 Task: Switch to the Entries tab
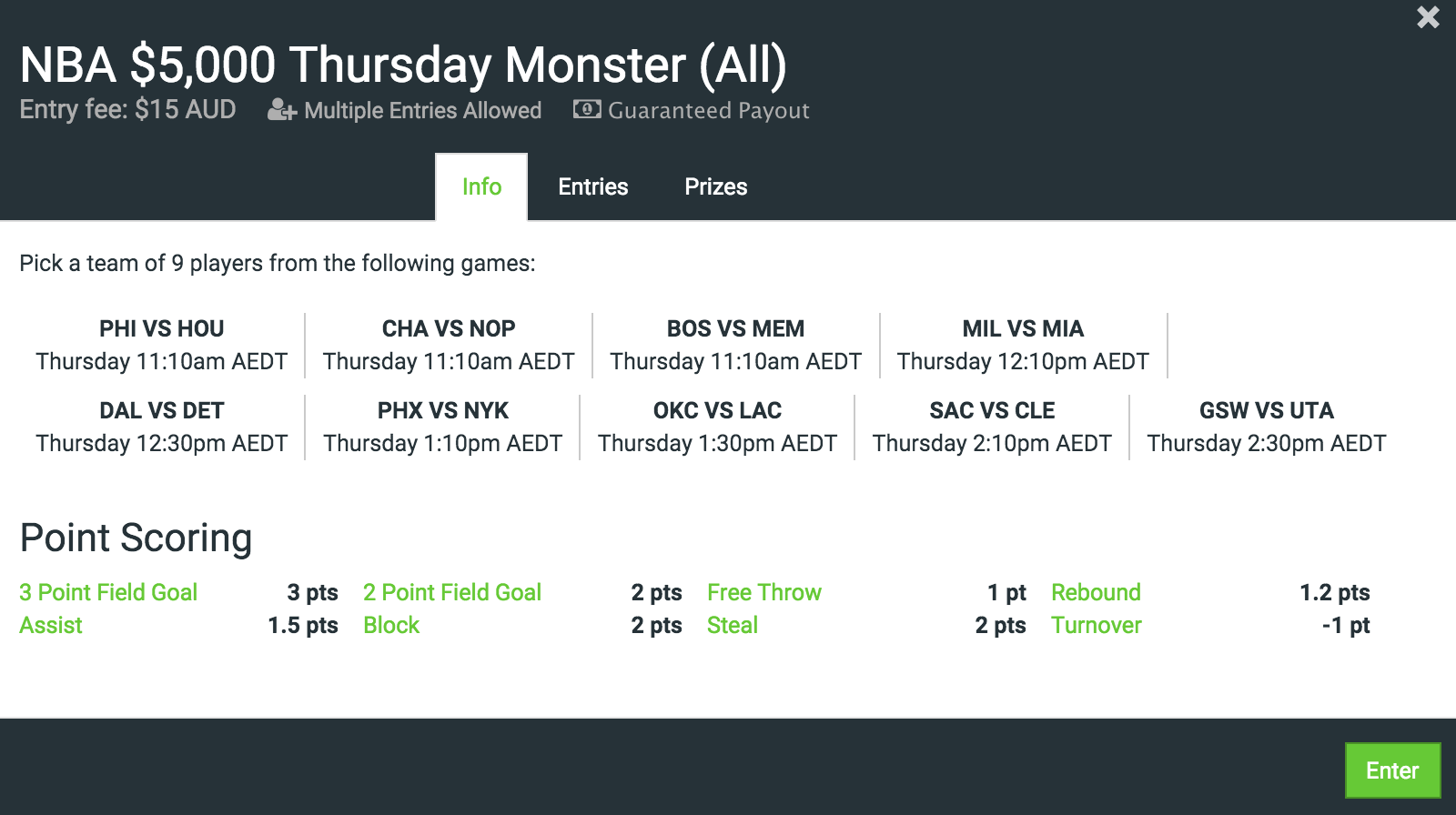pyautogui.click(x=593, y=186)
